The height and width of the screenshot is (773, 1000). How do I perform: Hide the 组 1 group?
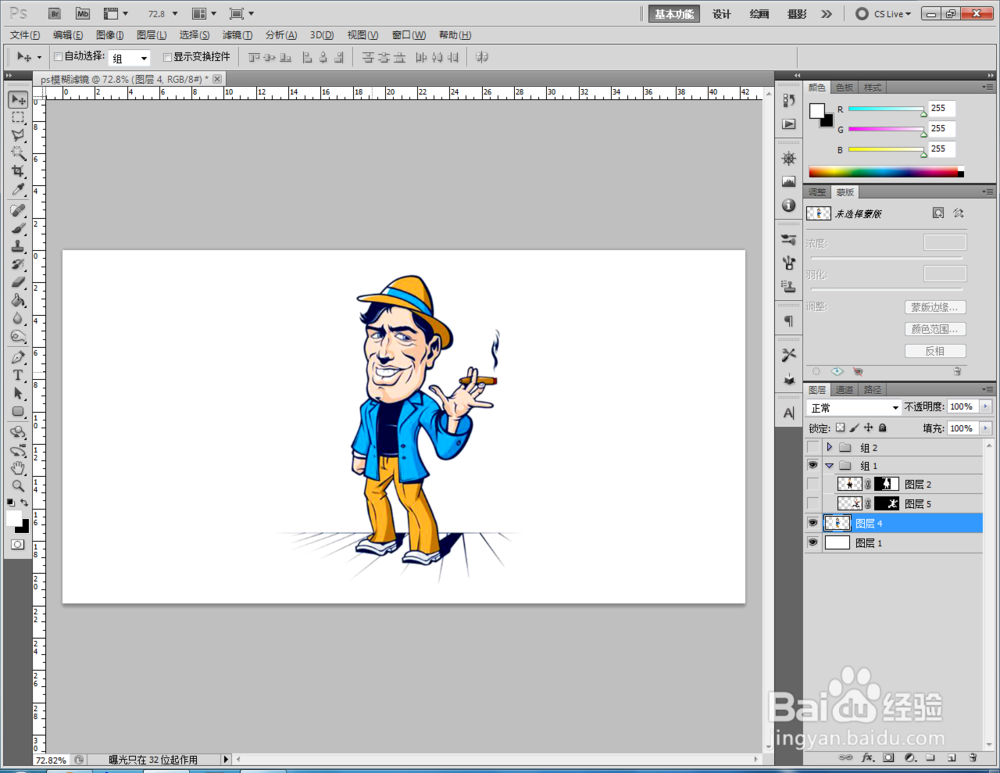coord(812,465)
